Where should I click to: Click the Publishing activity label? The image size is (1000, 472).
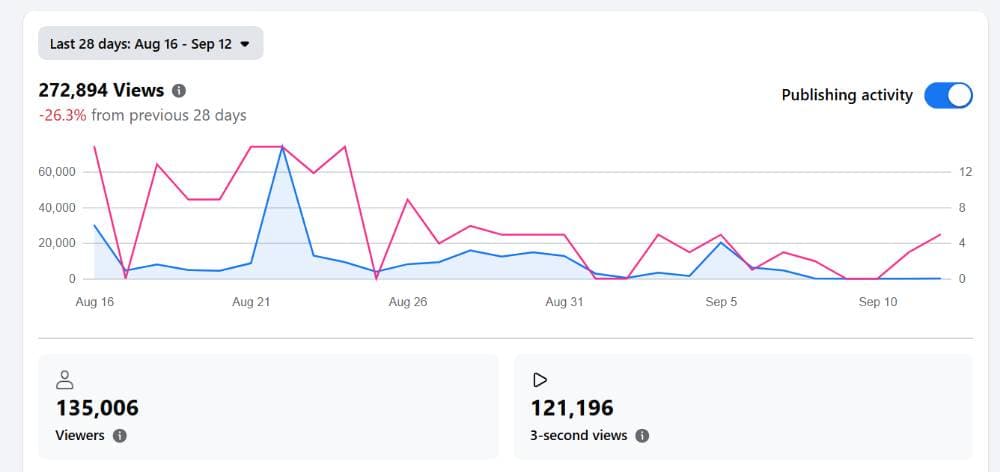coord(847,95)
